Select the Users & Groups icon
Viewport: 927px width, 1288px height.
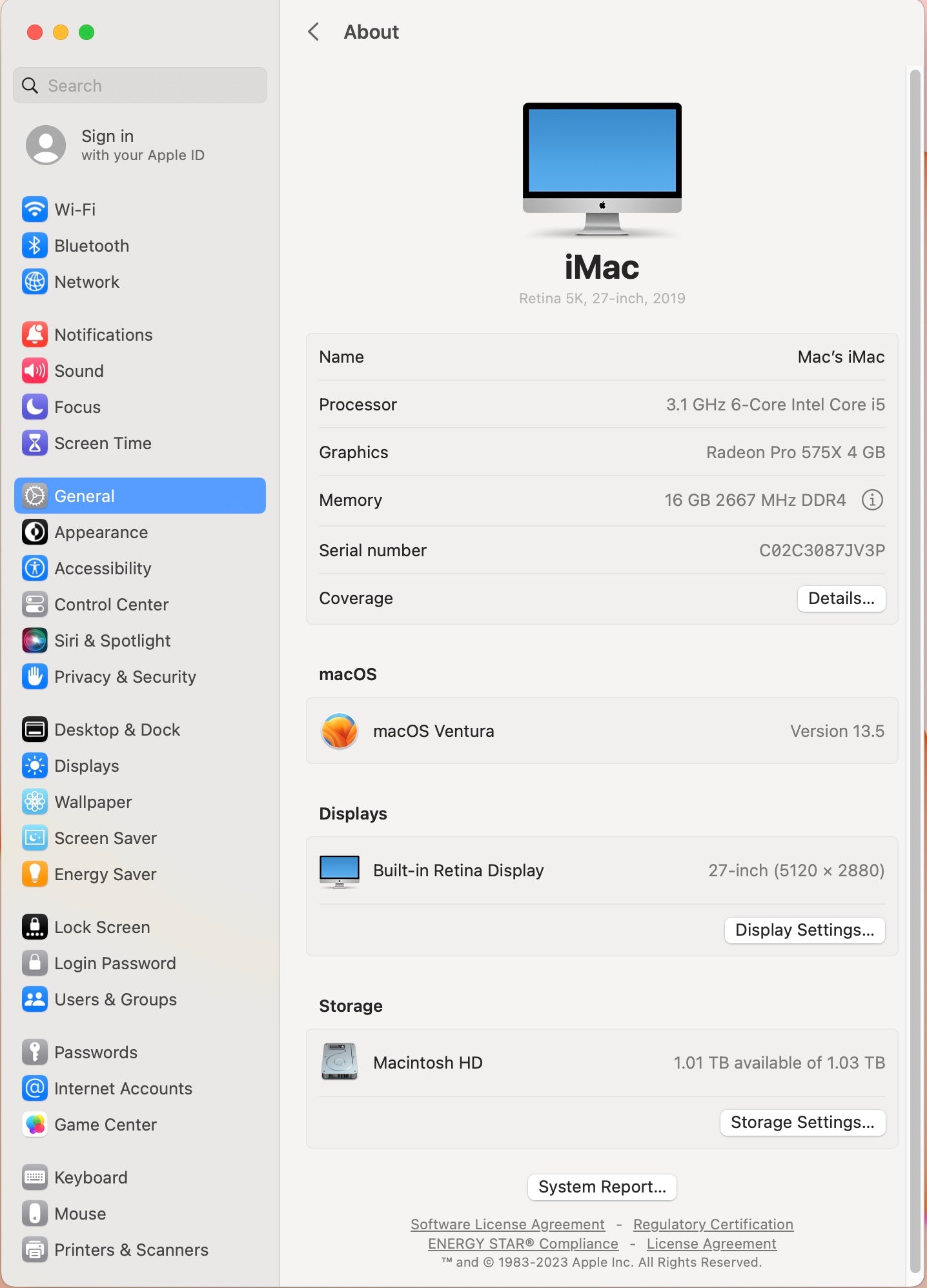coord(35,999)
